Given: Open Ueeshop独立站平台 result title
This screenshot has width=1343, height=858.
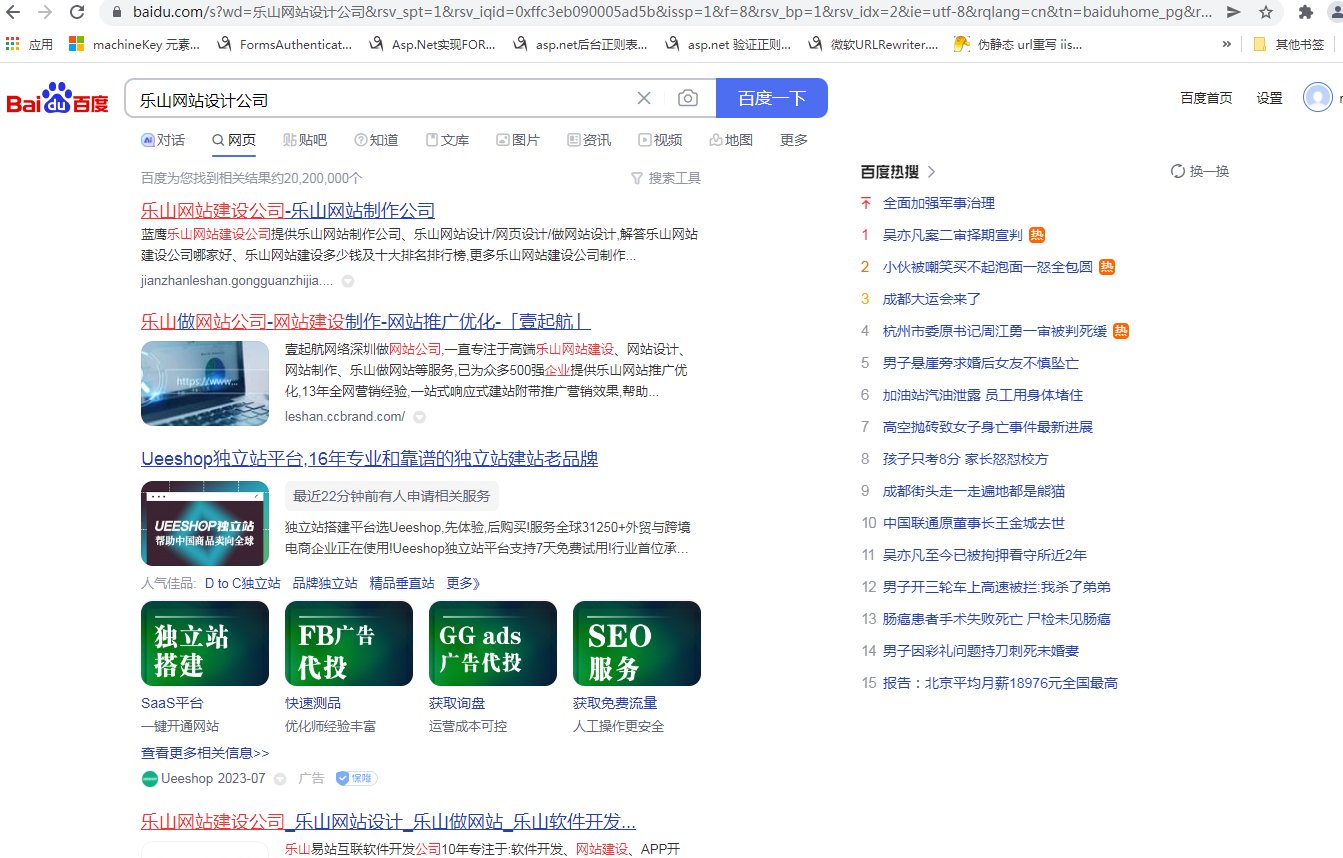Looking at the screenshot, I should (x=370, y=458).
